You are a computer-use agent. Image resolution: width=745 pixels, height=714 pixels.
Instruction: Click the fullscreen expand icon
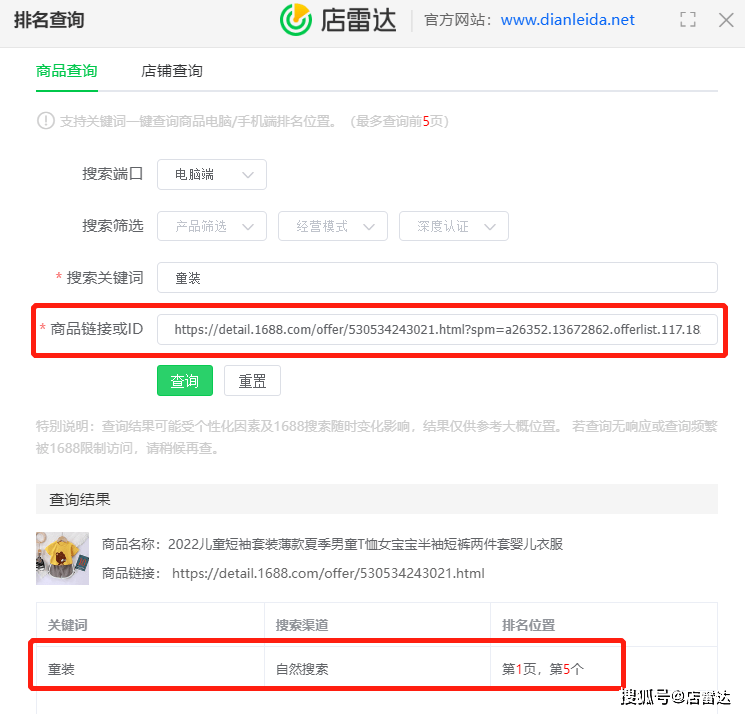coord(687,19)
